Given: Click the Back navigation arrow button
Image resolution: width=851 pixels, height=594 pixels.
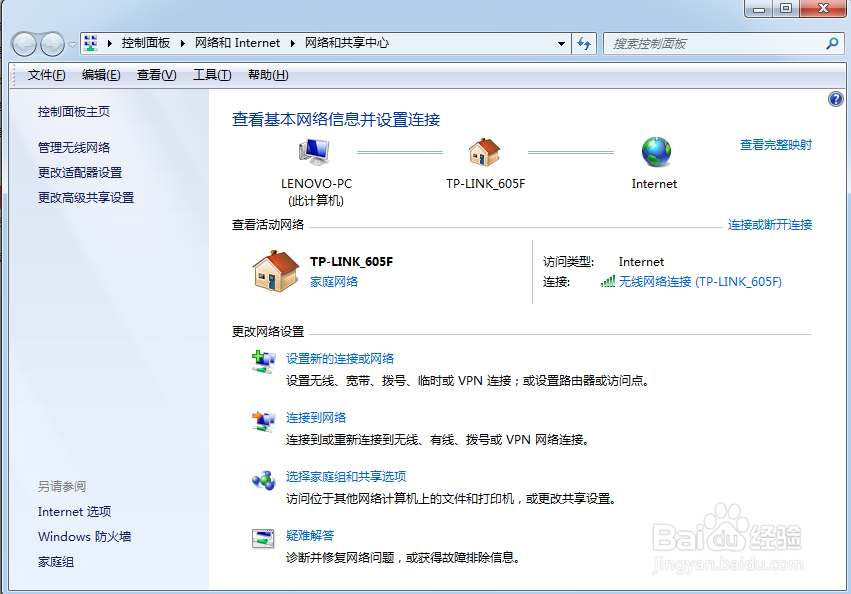Looking at the screenshot, I should pyautogui.click(x=24, y=45).
